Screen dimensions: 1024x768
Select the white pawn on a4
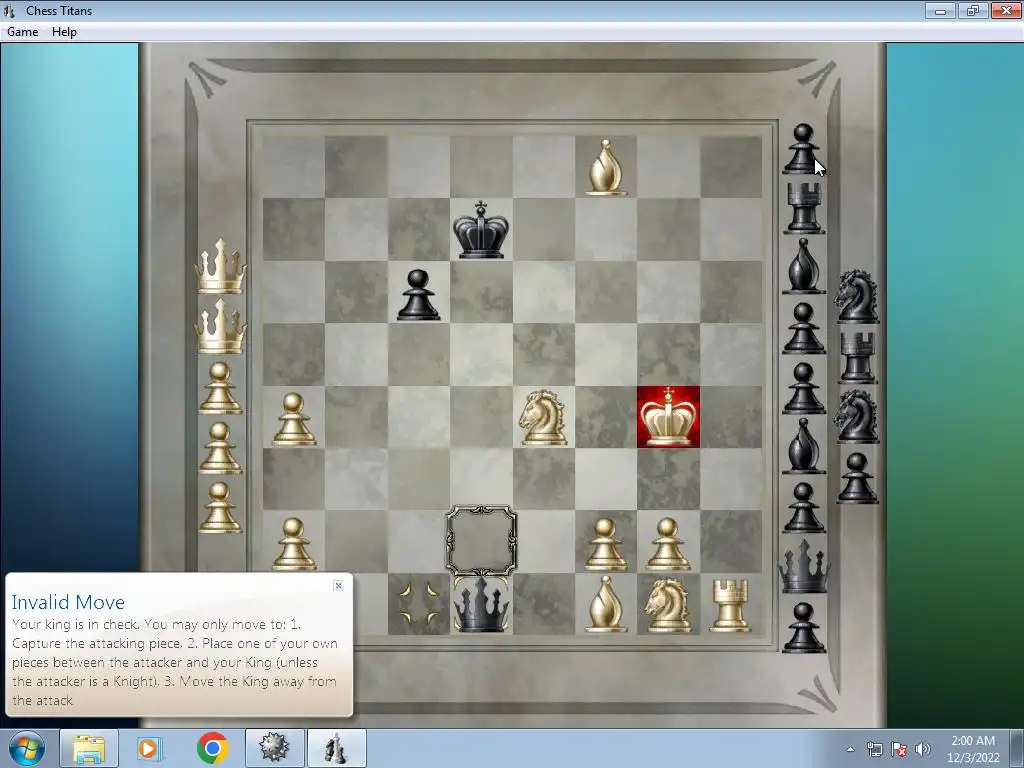[x=293, y=419]
